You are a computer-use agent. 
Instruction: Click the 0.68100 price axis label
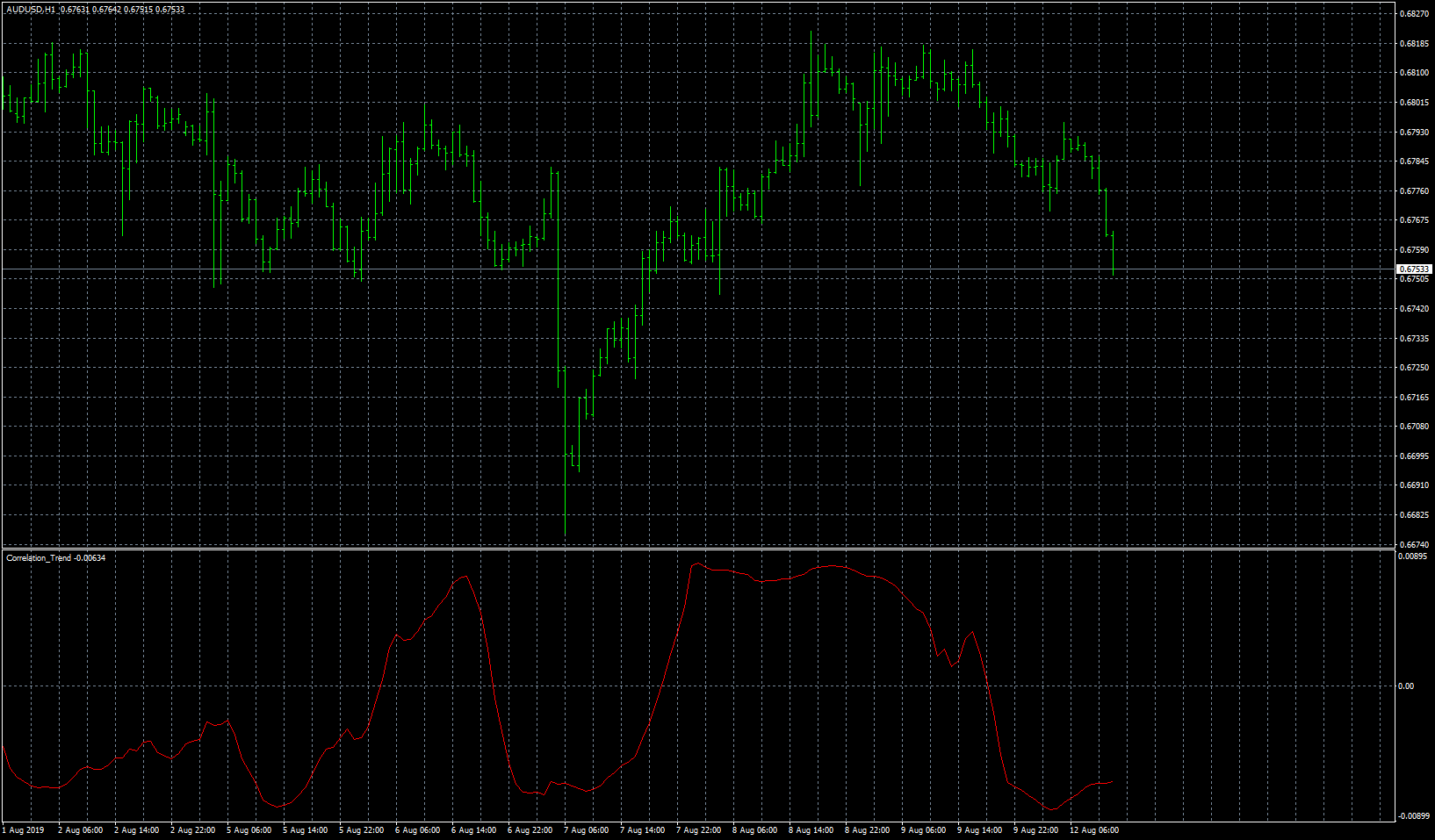pyautogui.click(x=1414, y=73)
